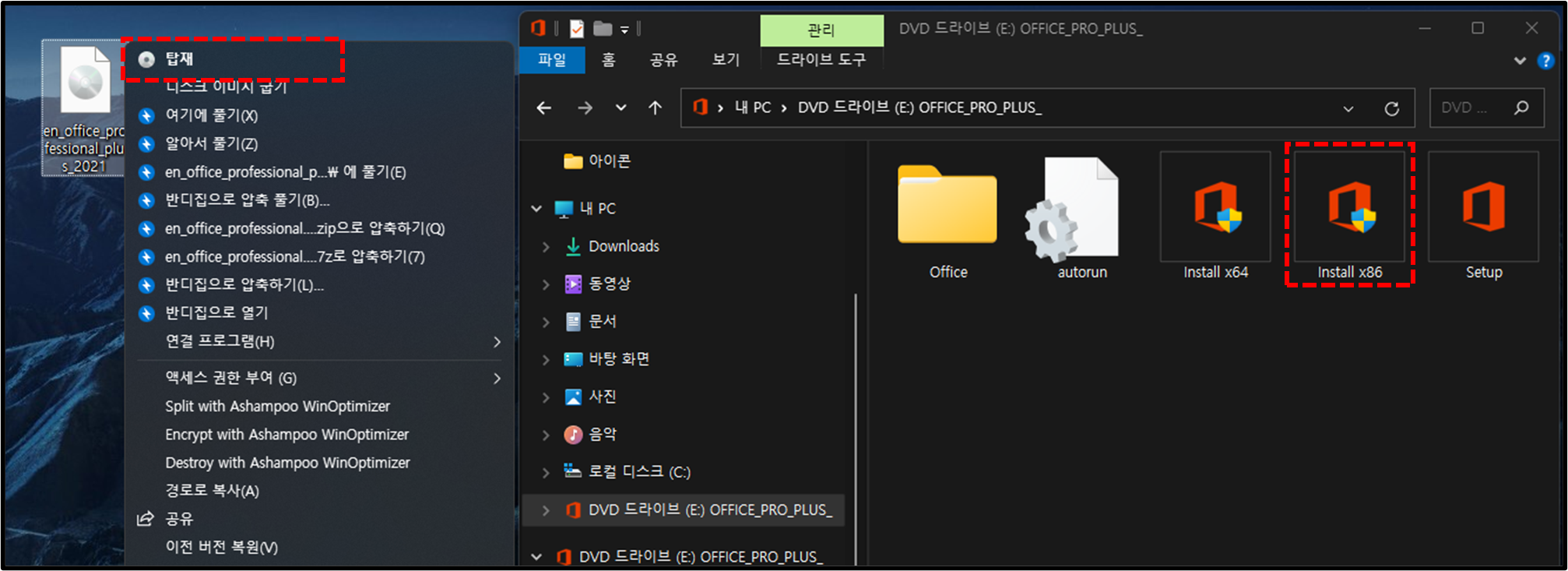The width and height of the screenshot is (1568, 571).
Task: Choose 경로로 복사(A) menu entry
Action: pos(212,490)
